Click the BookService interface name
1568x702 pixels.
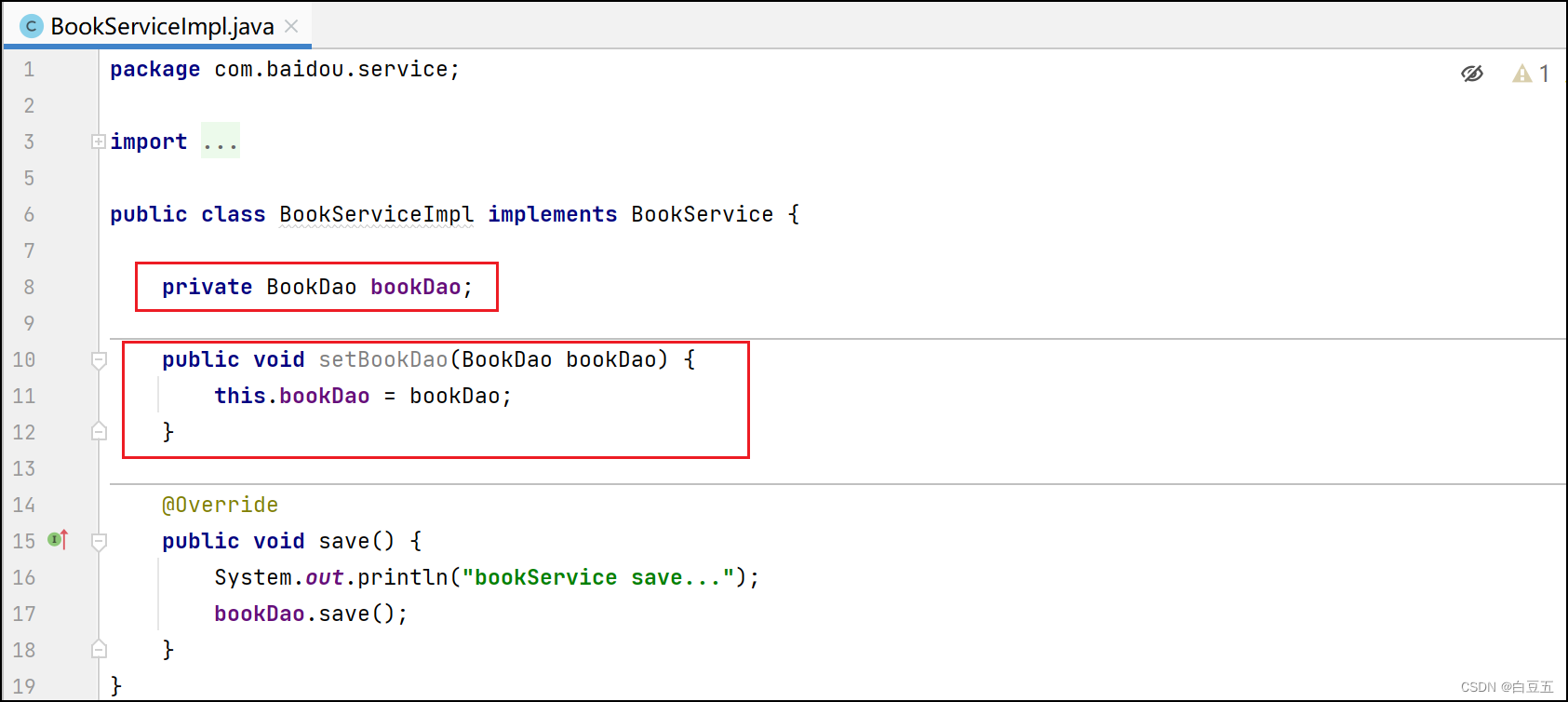pos(703,214)
